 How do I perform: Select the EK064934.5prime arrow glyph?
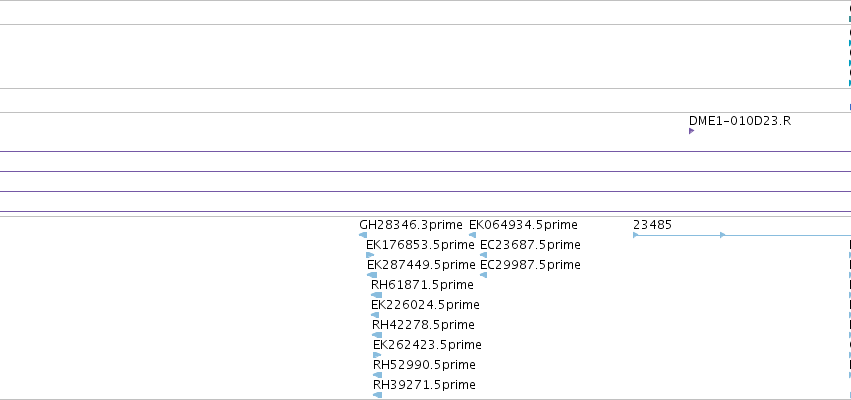472,235
